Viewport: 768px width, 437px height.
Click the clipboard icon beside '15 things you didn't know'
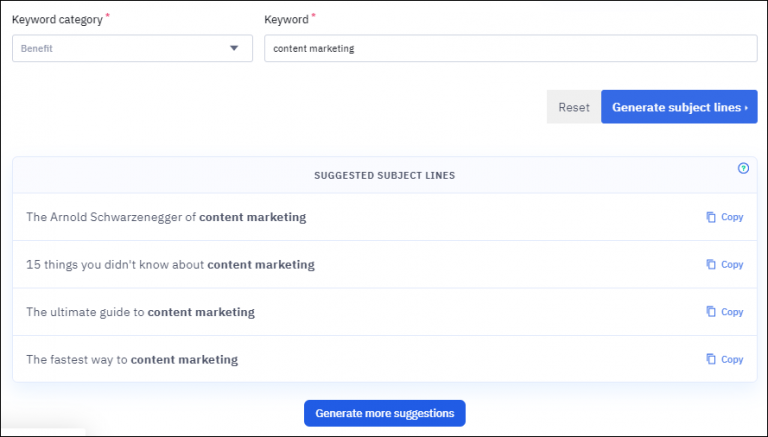click(711, 265)
